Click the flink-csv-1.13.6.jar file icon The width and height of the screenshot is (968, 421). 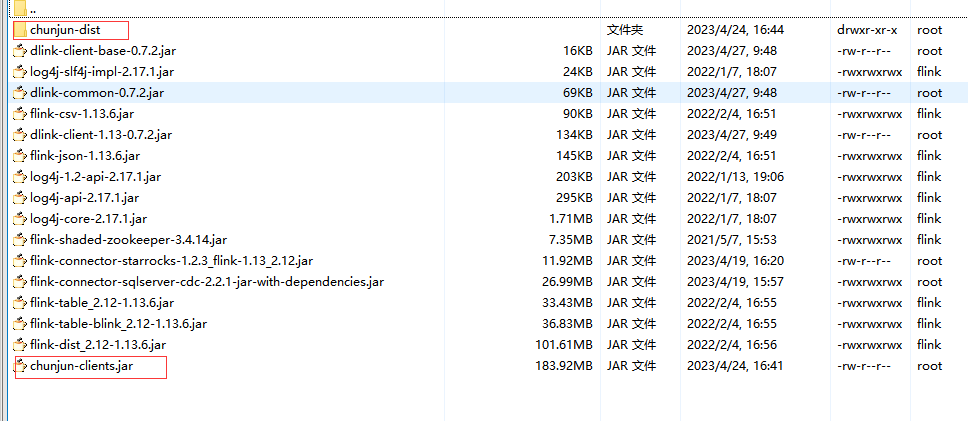point(21,114)
